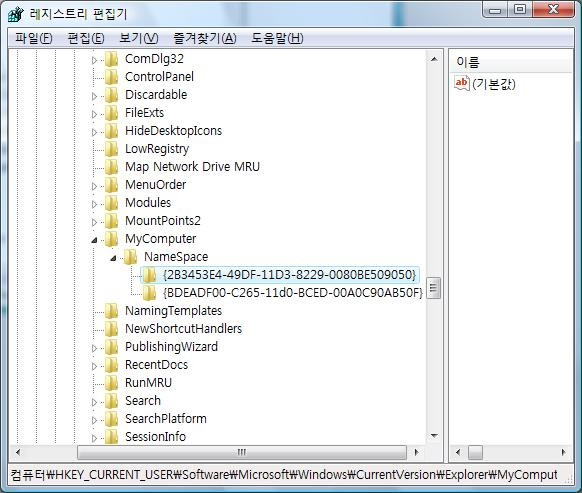
Task: Click the value pane scroll right arrow
Action: [563, 452]
